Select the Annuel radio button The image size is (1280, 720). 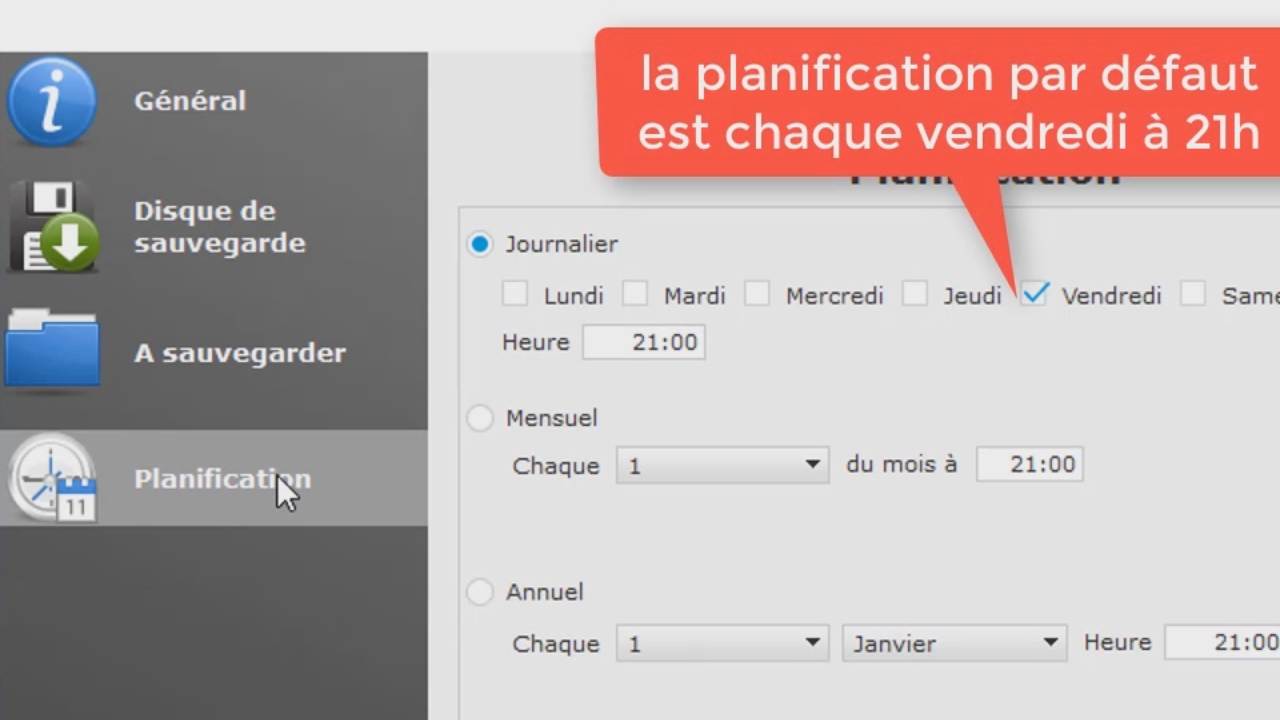pyautogui.click(x=480, y=592)
